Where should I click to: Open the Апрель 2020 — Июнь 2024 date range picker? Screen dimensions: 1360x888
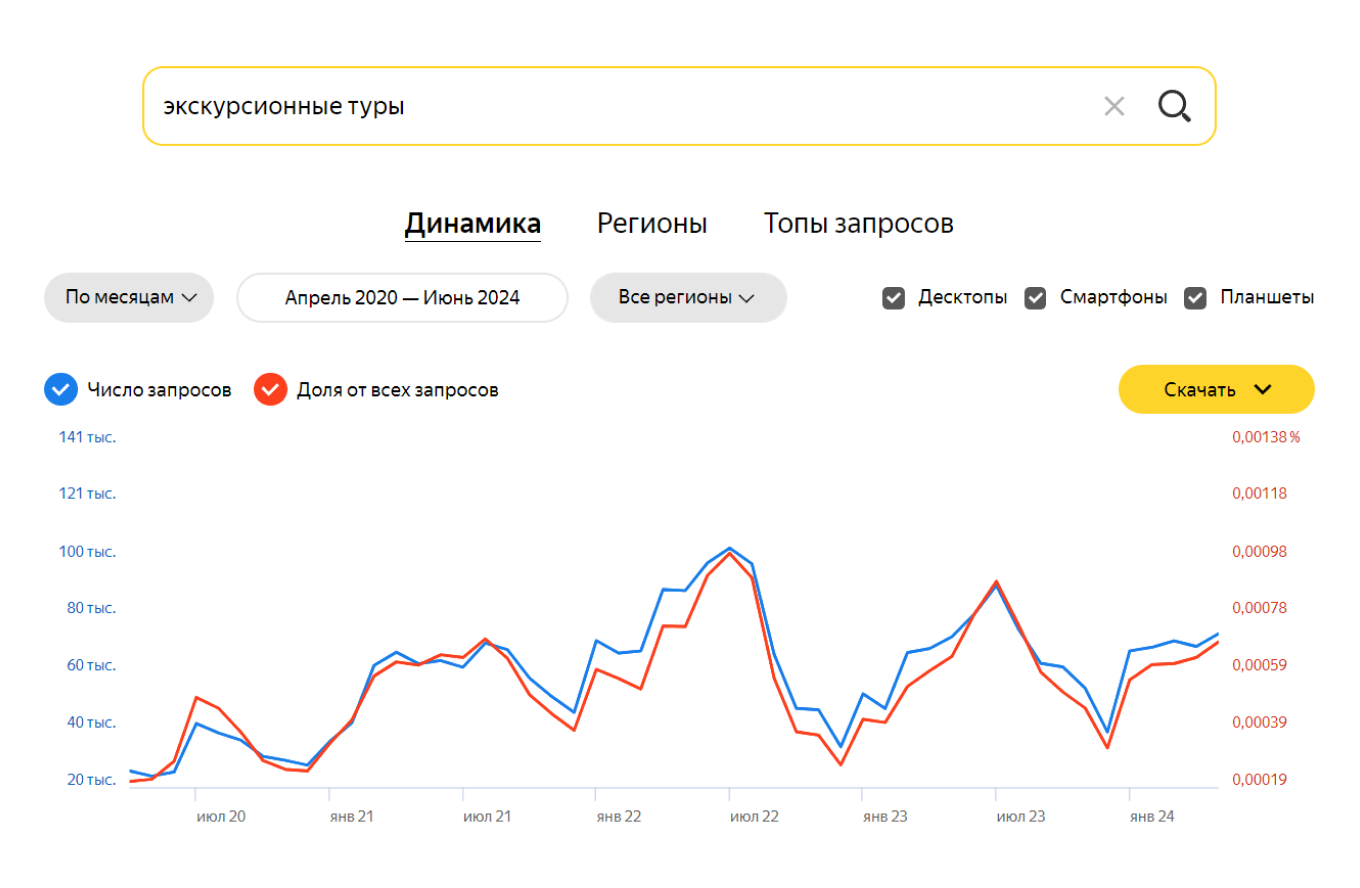click(x=402, y=297)
